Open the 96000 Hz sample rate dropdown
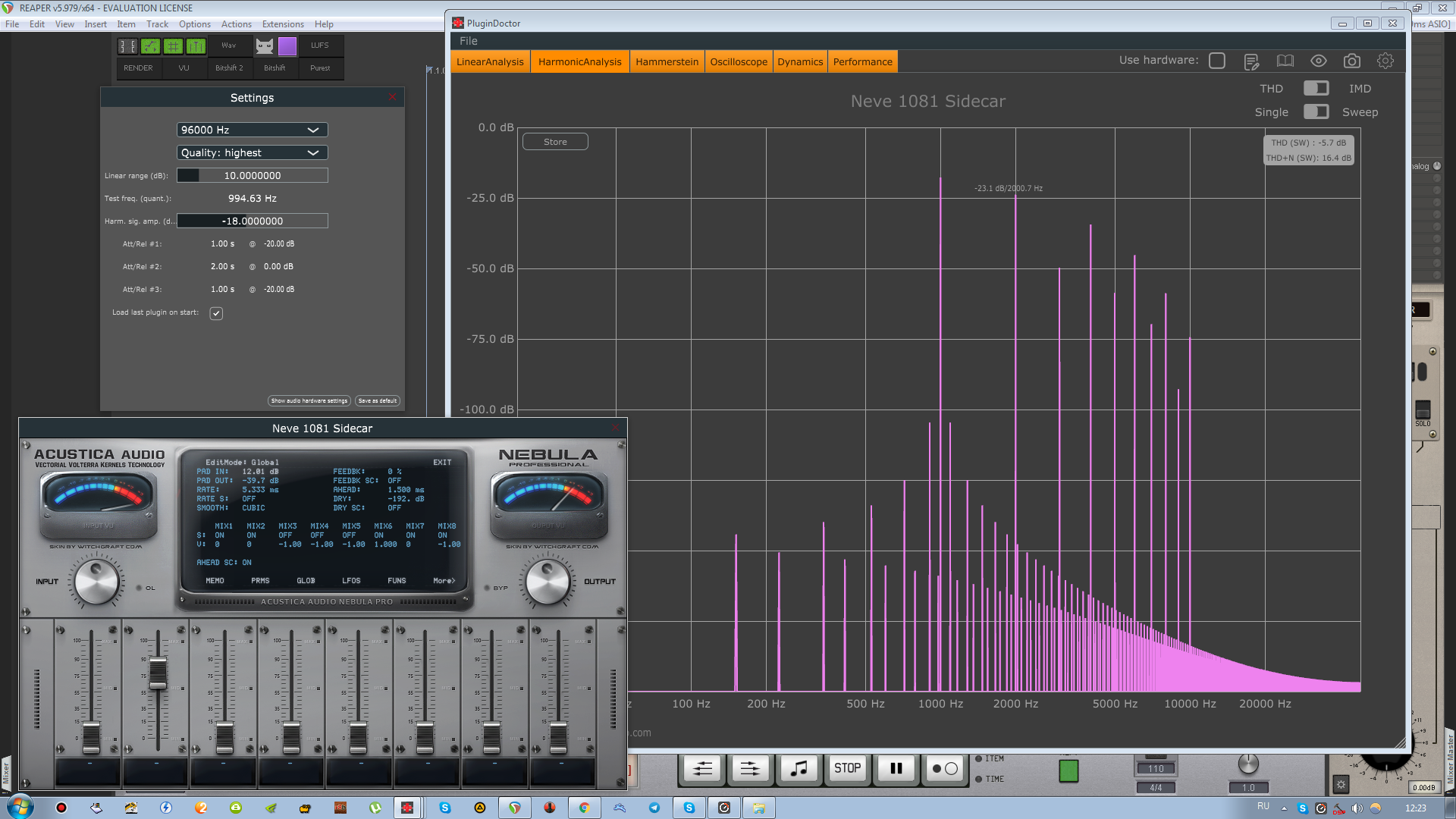Image resolution: width=1456 pixels, height=819 pixels. click(252, 130)
